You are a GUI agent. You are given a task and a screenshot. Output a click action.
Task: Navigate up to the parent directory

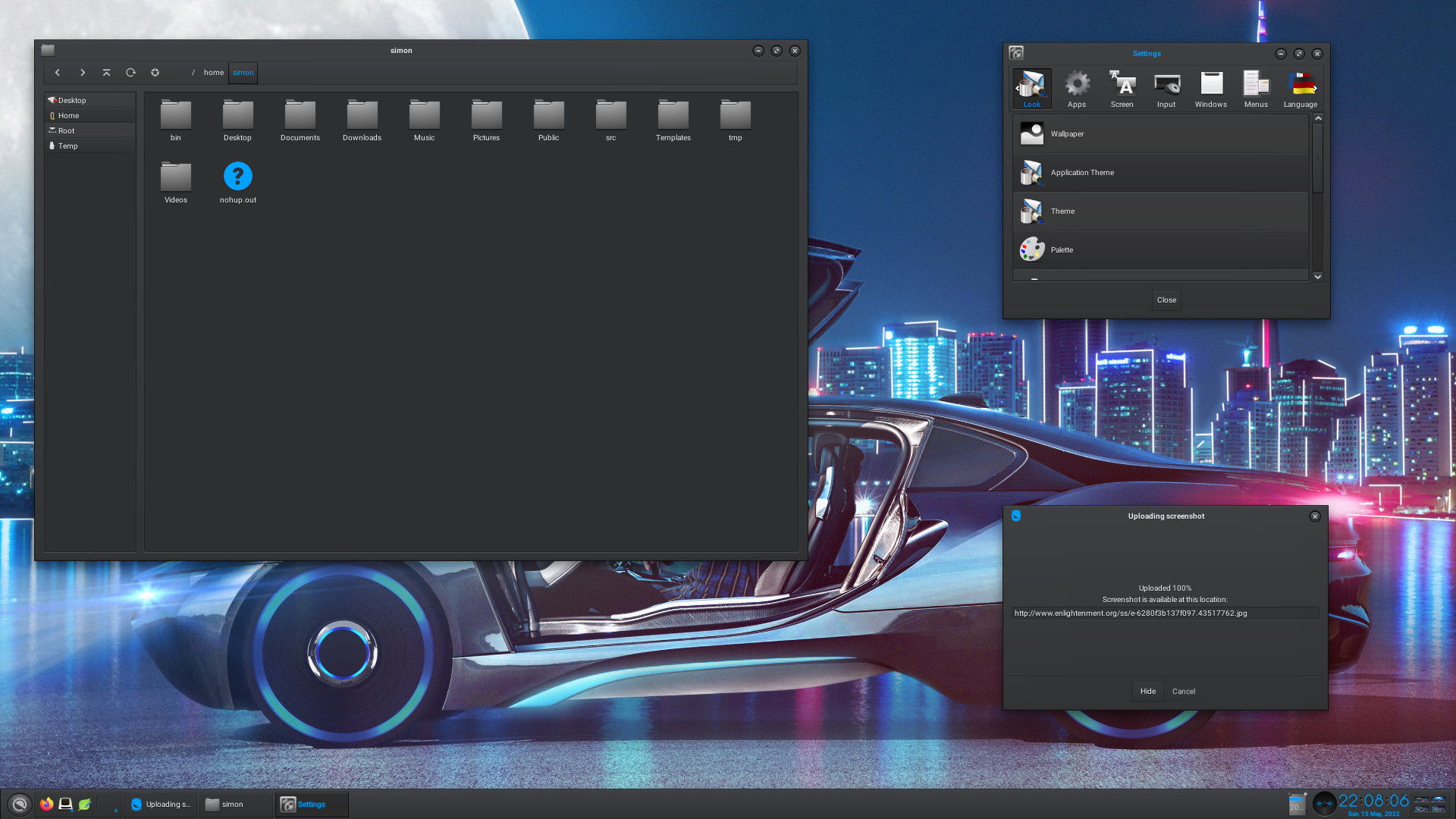click(x=106, y=72)
